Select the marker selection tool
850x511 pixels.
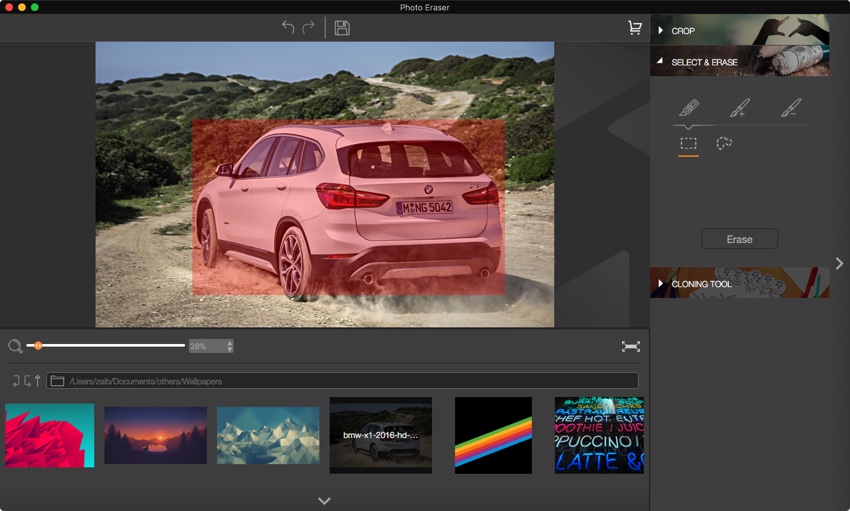point(689,107)
